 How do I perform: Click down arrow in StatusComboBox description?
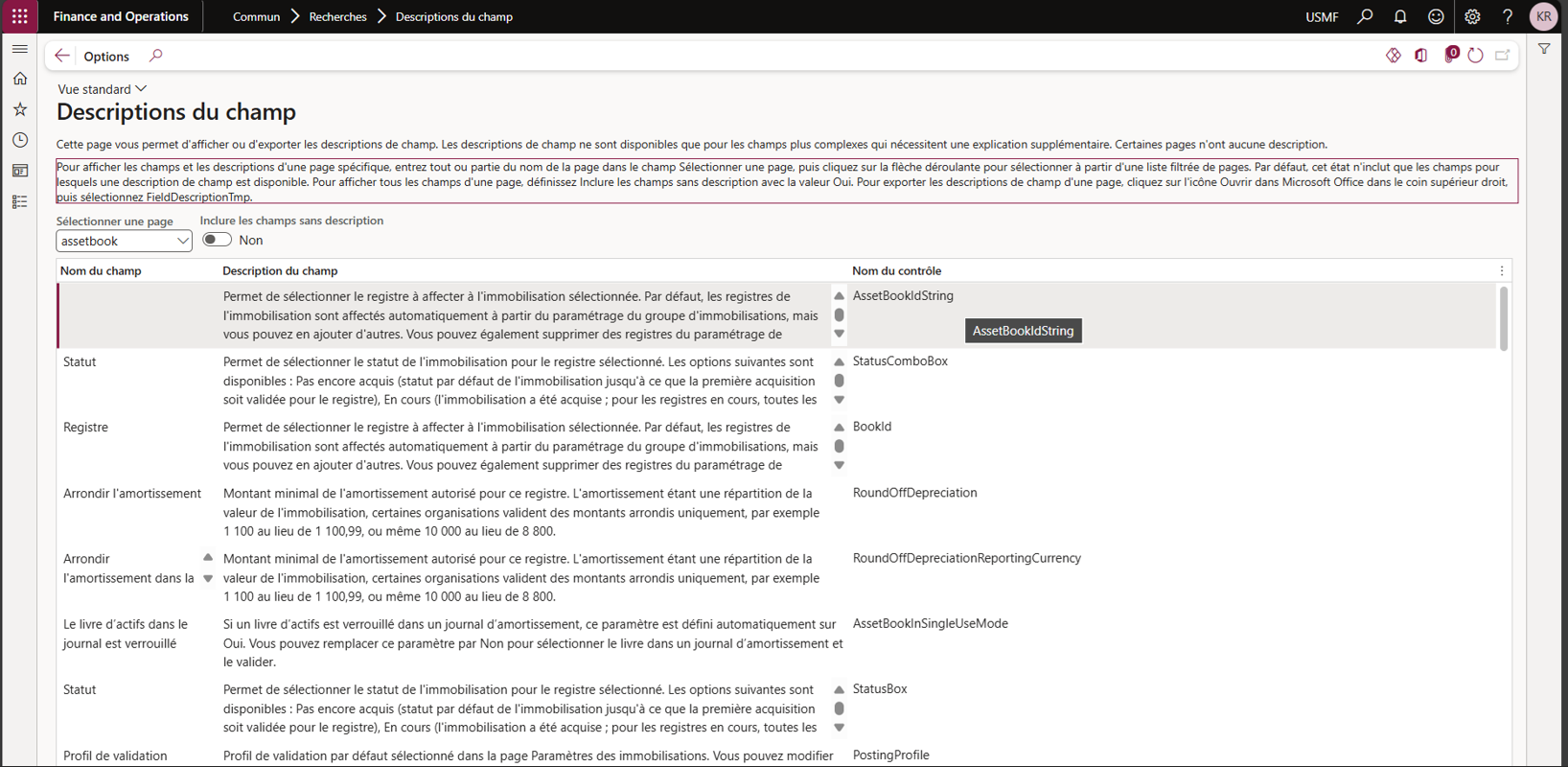(x=839, y=400)
